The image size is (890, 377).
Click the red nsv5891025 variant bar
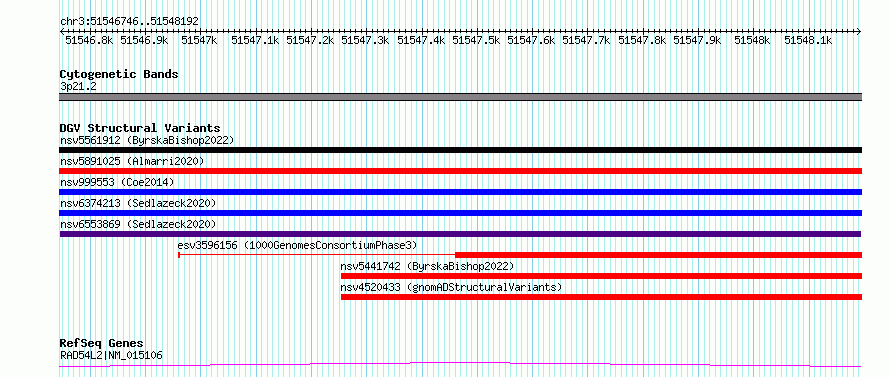click(x=460, y=171)
